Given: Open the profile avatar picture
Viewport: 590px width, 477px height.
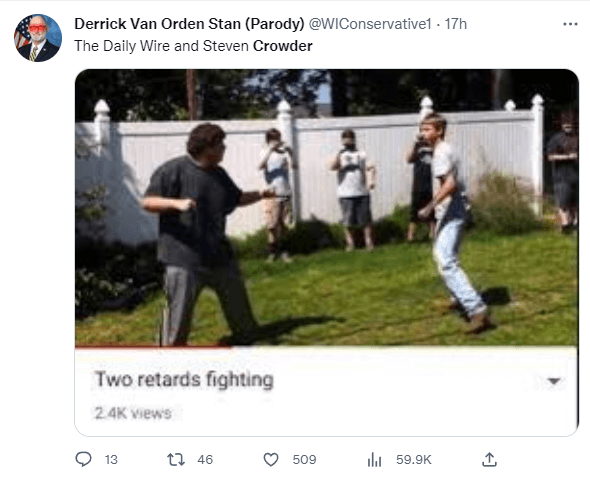Looking at the screenshot, I should (x=38, y=38).
